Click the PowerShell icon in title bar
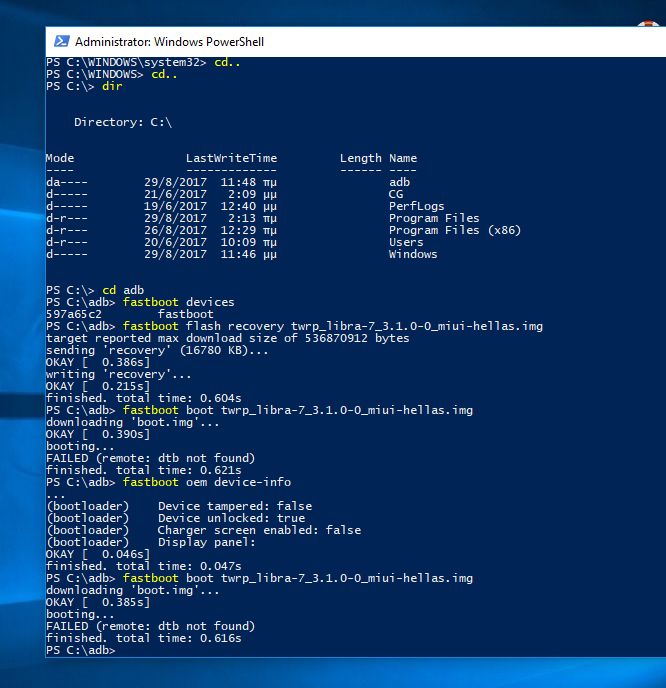Screen dimensions: 666x688 pos(61,41)
